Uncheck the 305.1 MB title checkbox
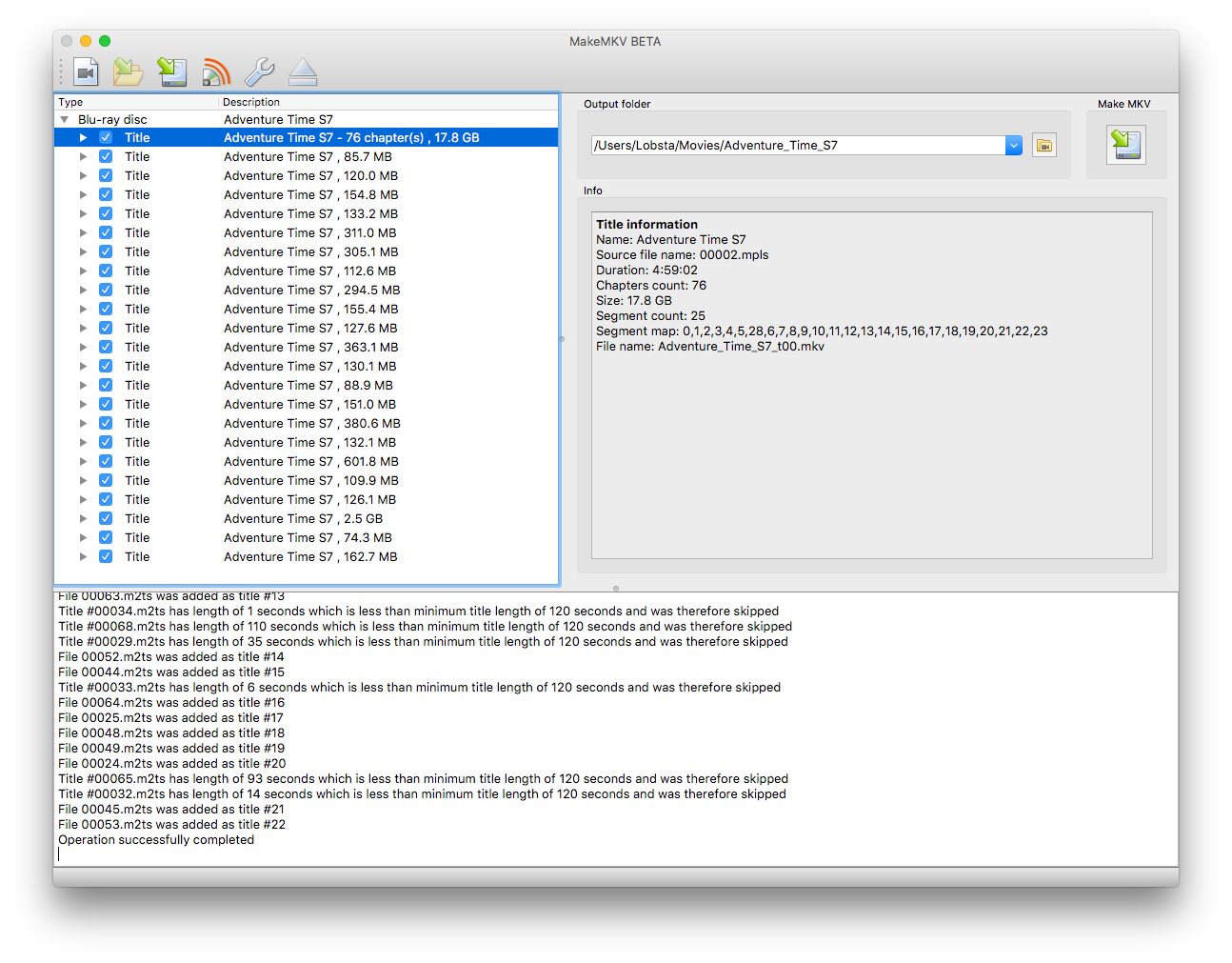Viewport: 1232px width, 963px height. point(106,252)
